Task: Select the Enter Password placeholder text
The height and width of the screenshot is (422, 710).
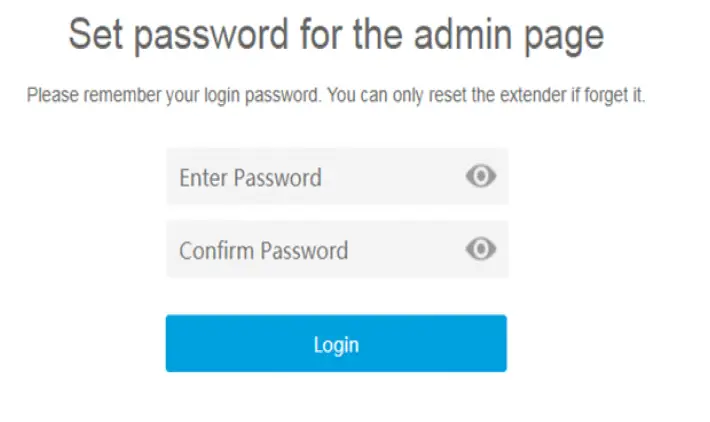Action: click(250, 178)
